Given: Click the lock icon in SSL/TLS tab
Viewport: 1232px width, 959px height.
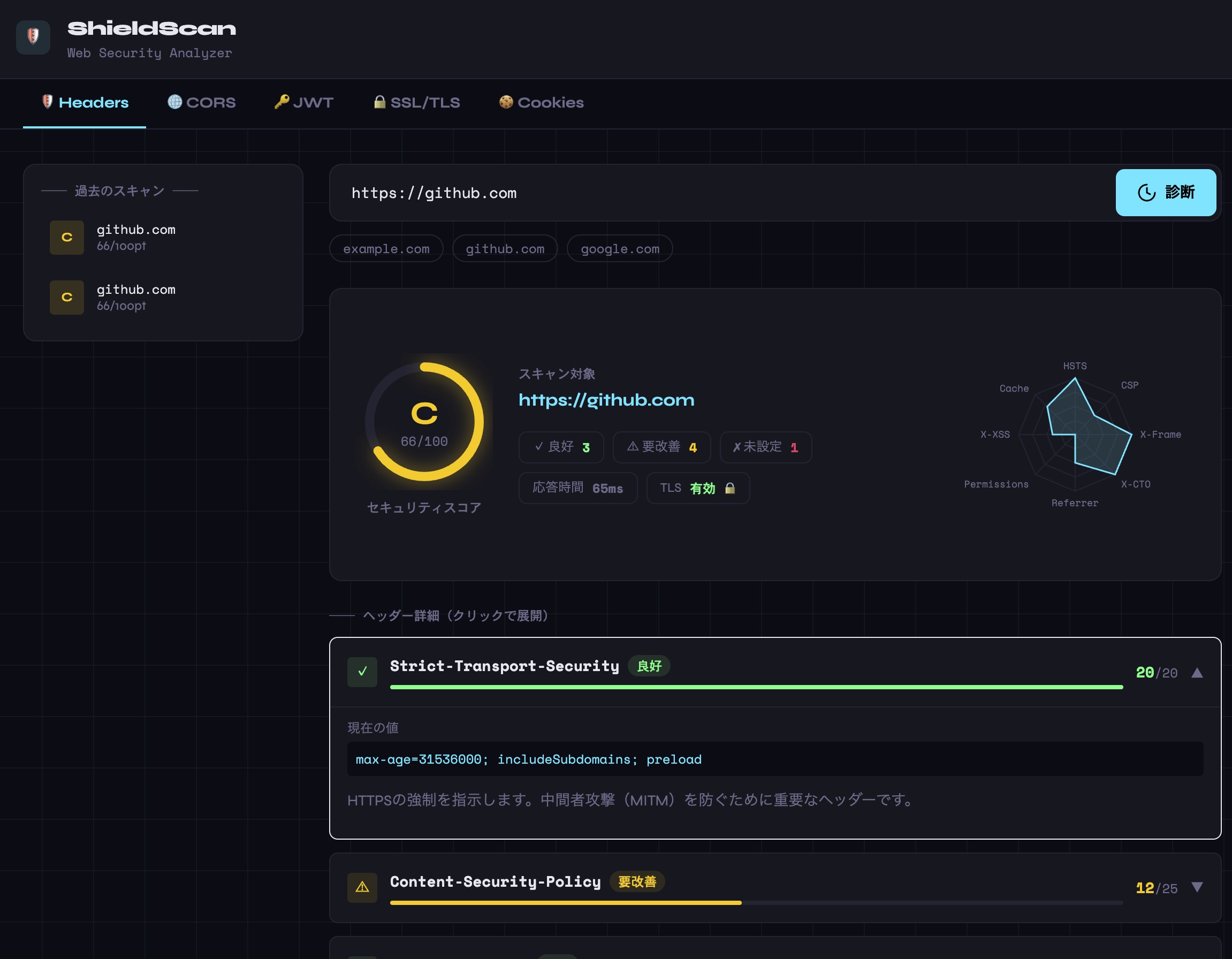Looking at the screenshot, I should pyautogui.click(x=379, y=102).
